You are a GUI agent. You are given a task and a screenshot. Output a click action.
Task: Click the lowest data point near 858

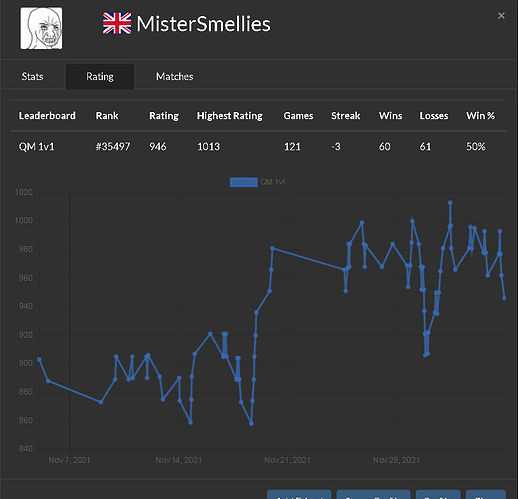pyautogui.click(x=251, y=424)
